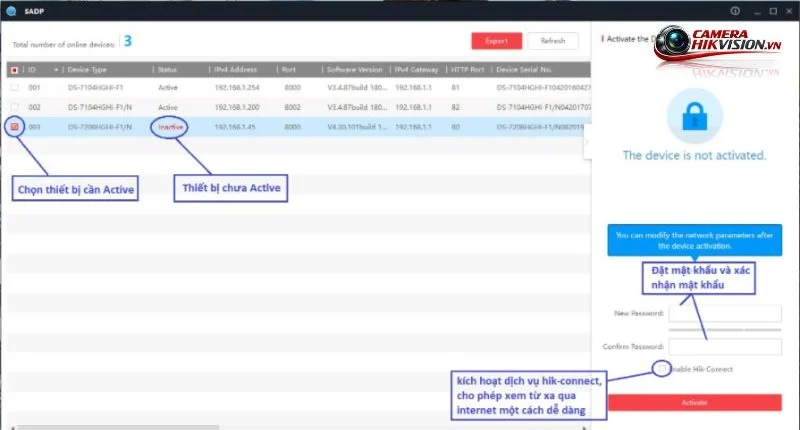
Task: Click the online device count number 3
Action: [128, 41]
